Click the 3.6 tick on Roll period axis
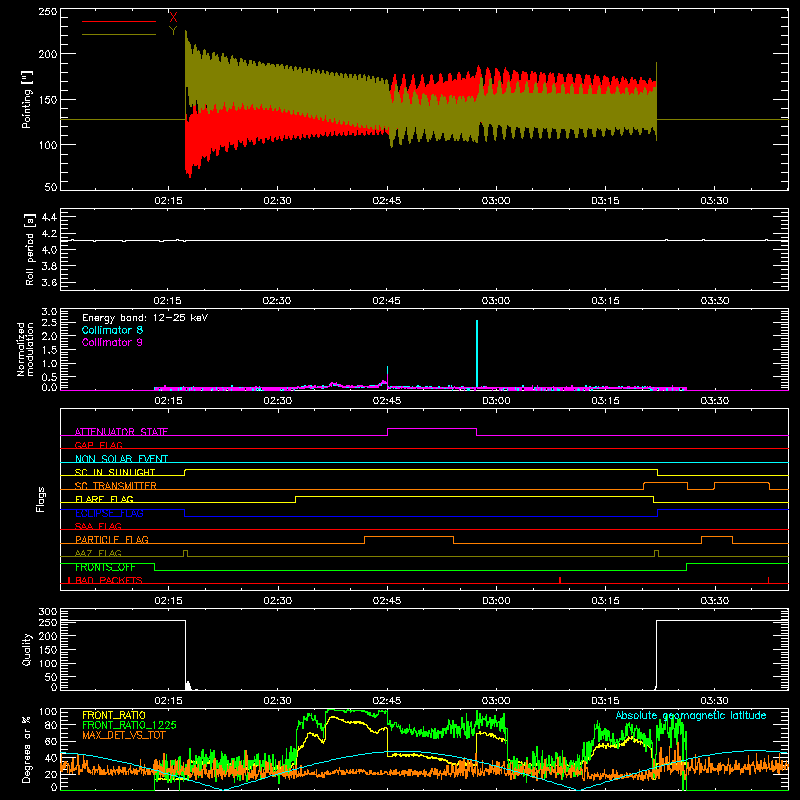 click(49, 282)
